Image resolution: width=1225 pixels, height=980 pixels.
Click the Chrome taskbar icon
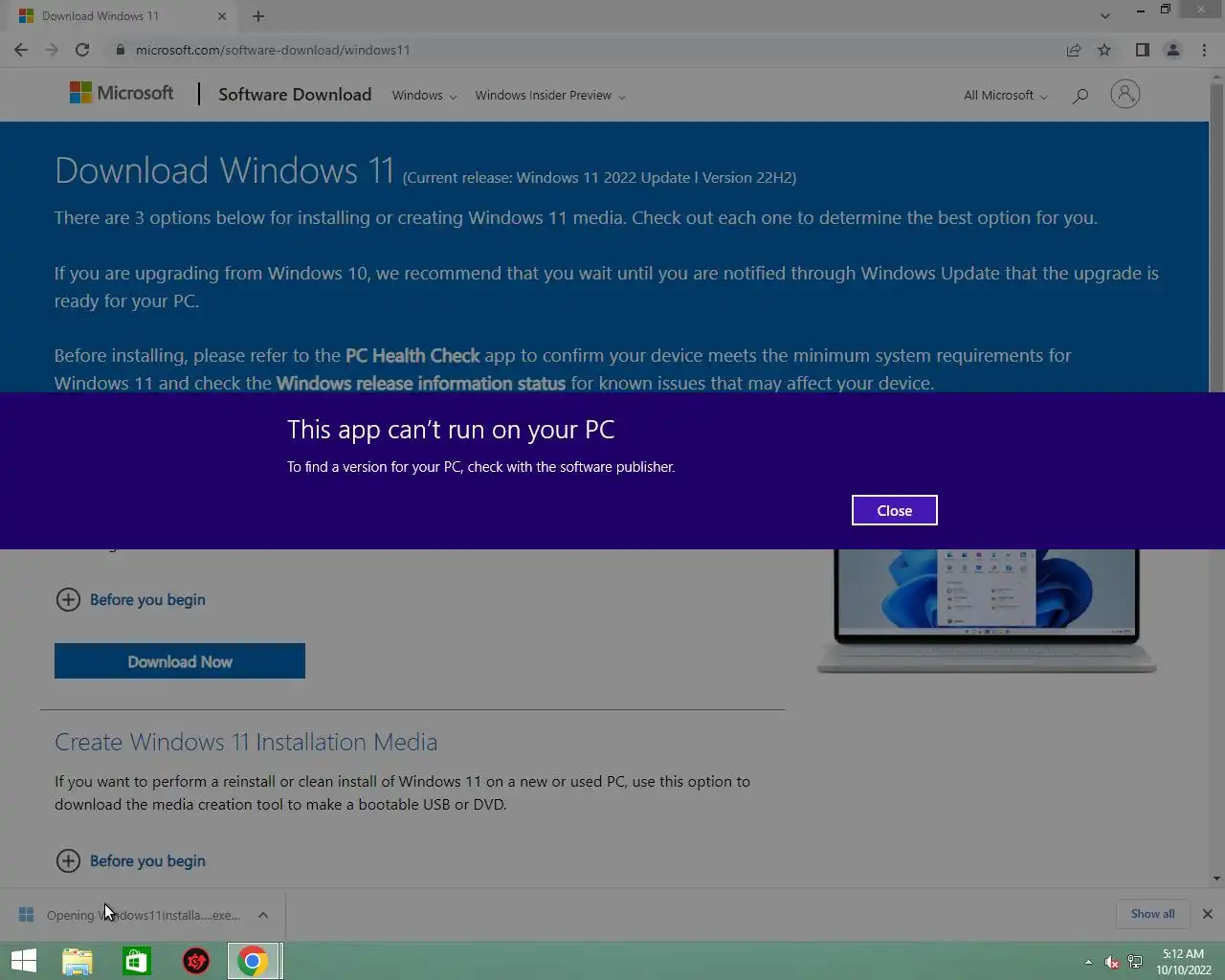[x=255, y=961]
